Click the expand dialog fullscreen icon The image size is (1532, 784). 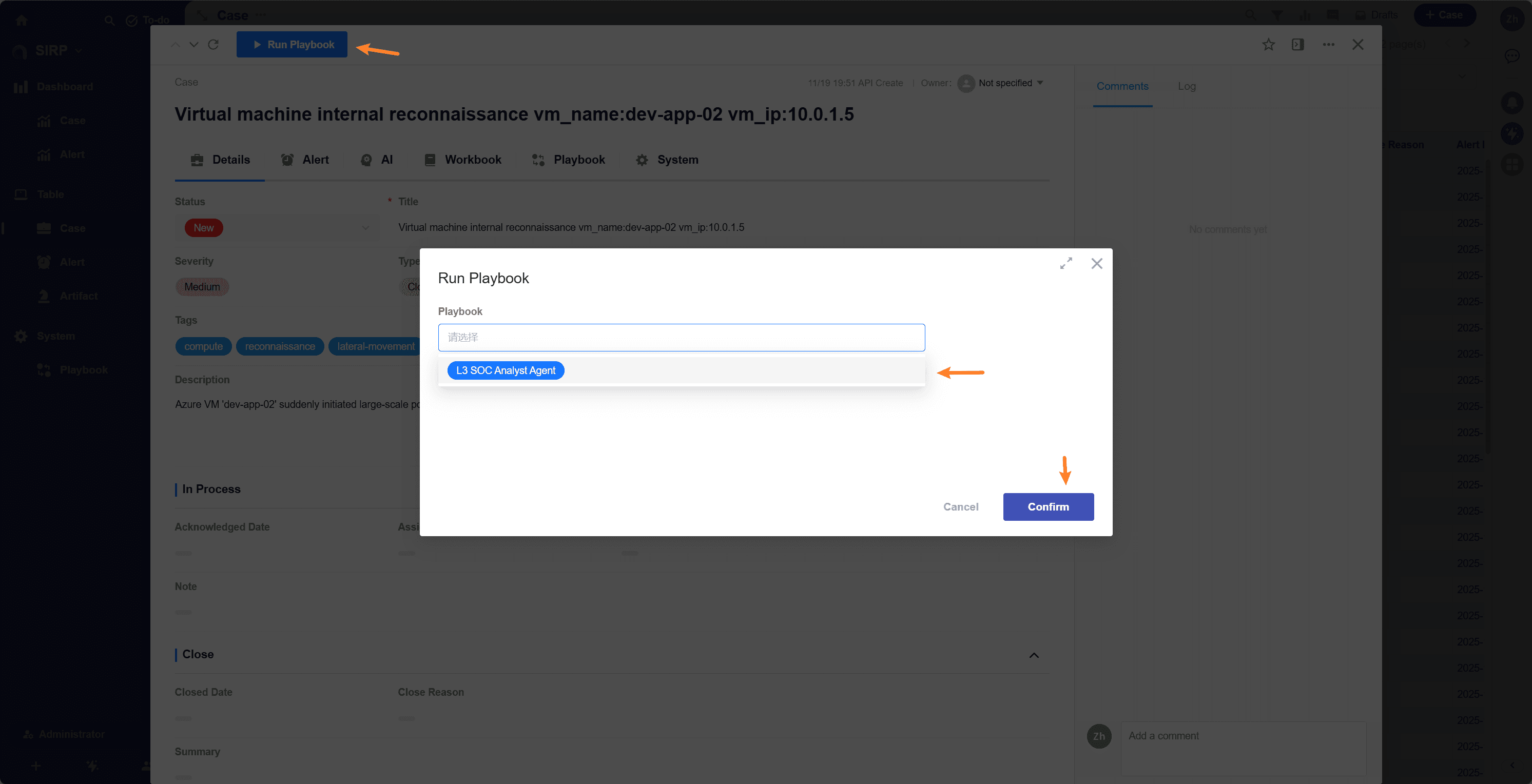(1066, 263)
